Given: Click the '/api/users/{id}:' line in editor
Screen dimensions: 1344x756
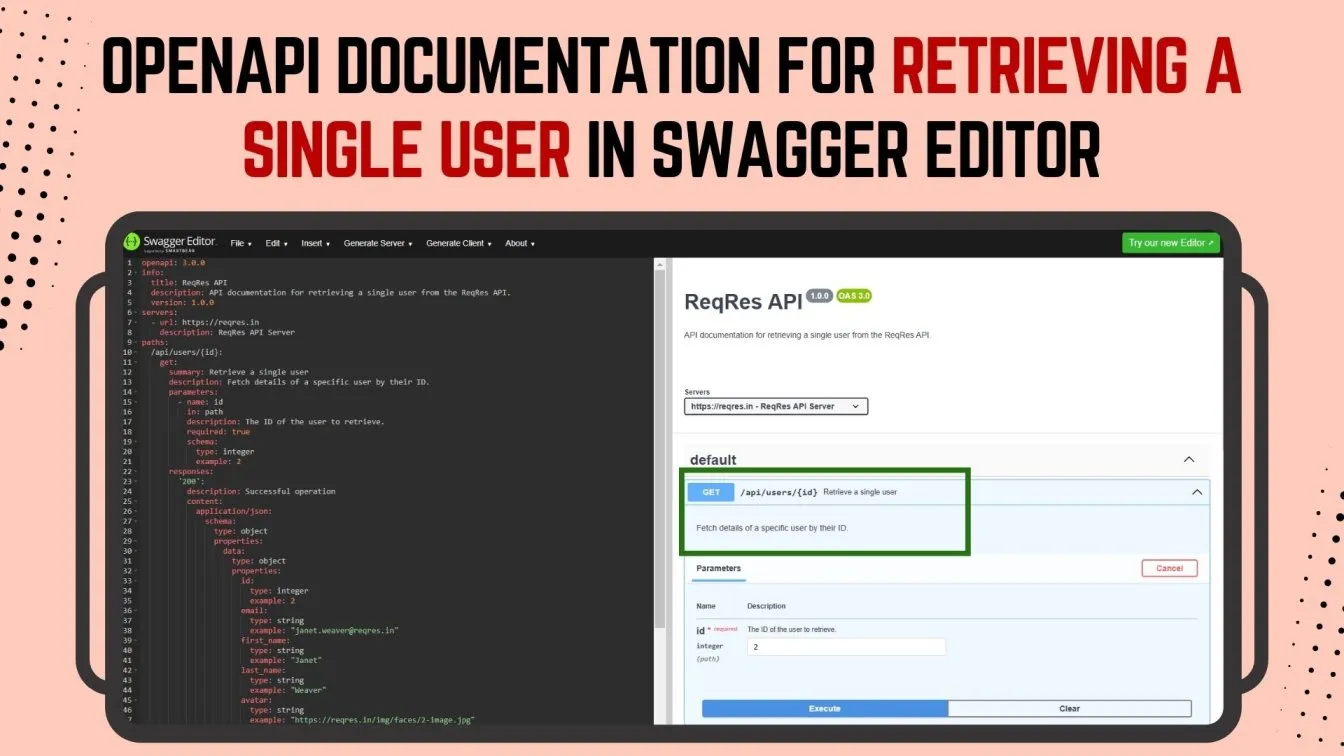Looking at the screenshot, I should pyautogui.click(x=186, y=352).
